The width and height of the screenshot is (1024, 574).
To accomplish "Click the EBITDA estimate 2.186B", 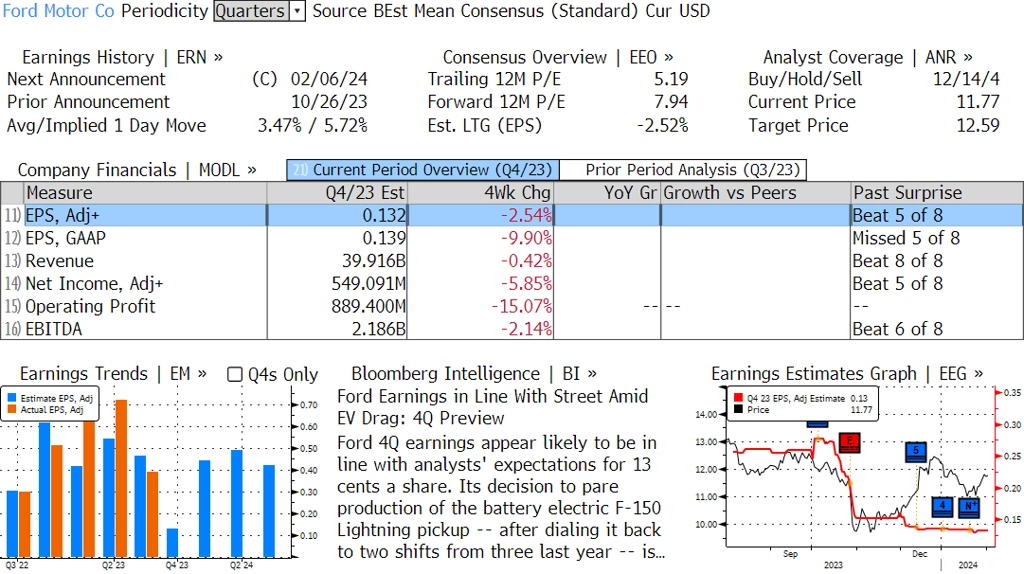I will tap(379, 329).
